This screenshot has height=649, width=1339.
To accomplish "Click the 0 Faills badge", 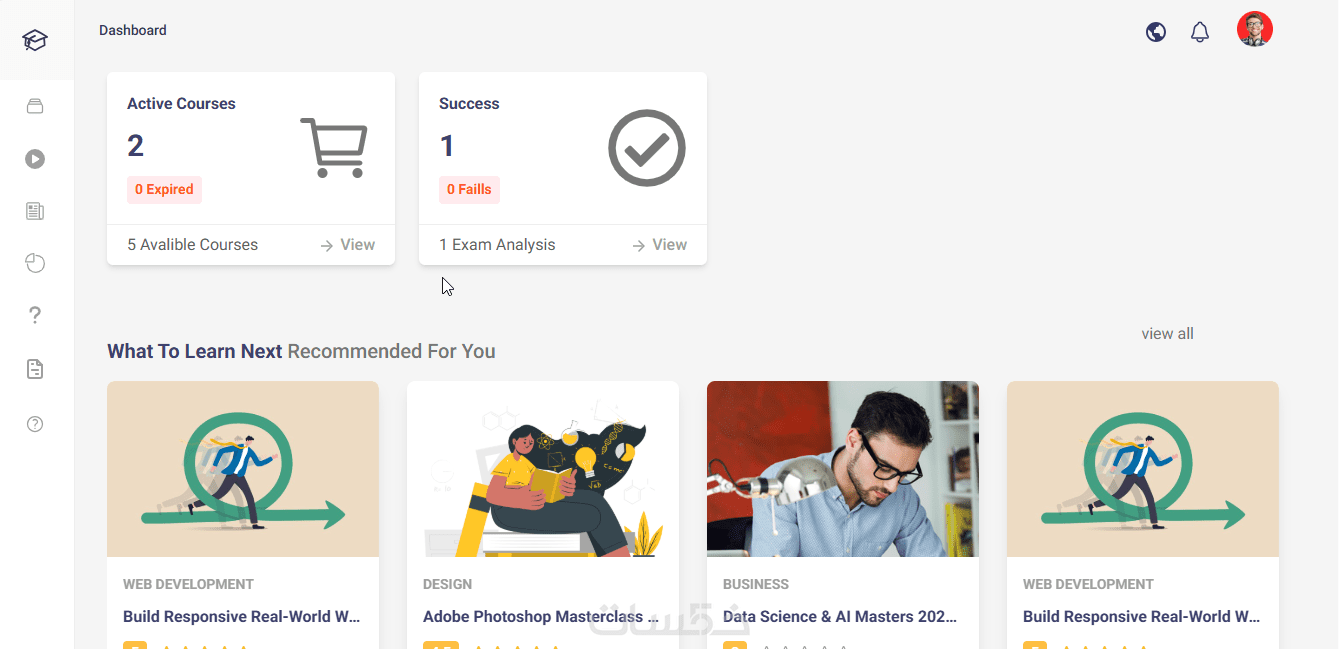I will click(x=469, y=190).
